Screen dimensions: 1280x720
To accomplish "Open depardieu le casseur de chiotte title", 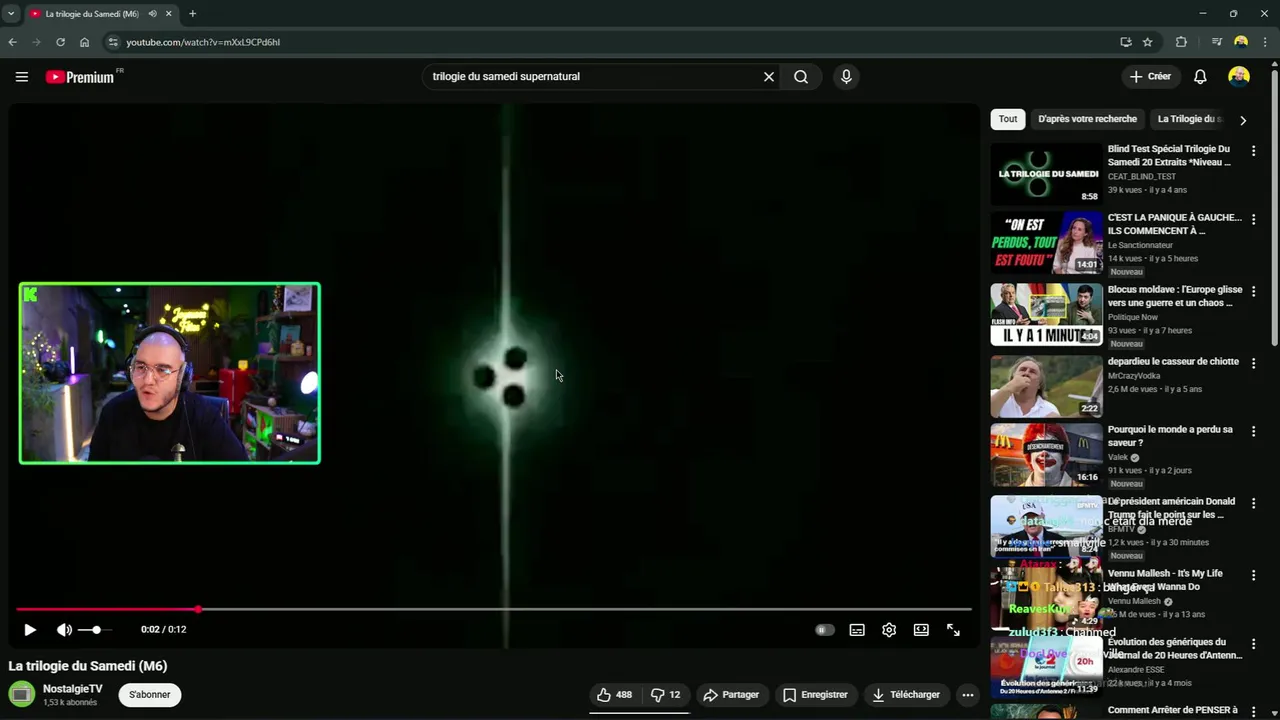I will (1173, 362).
